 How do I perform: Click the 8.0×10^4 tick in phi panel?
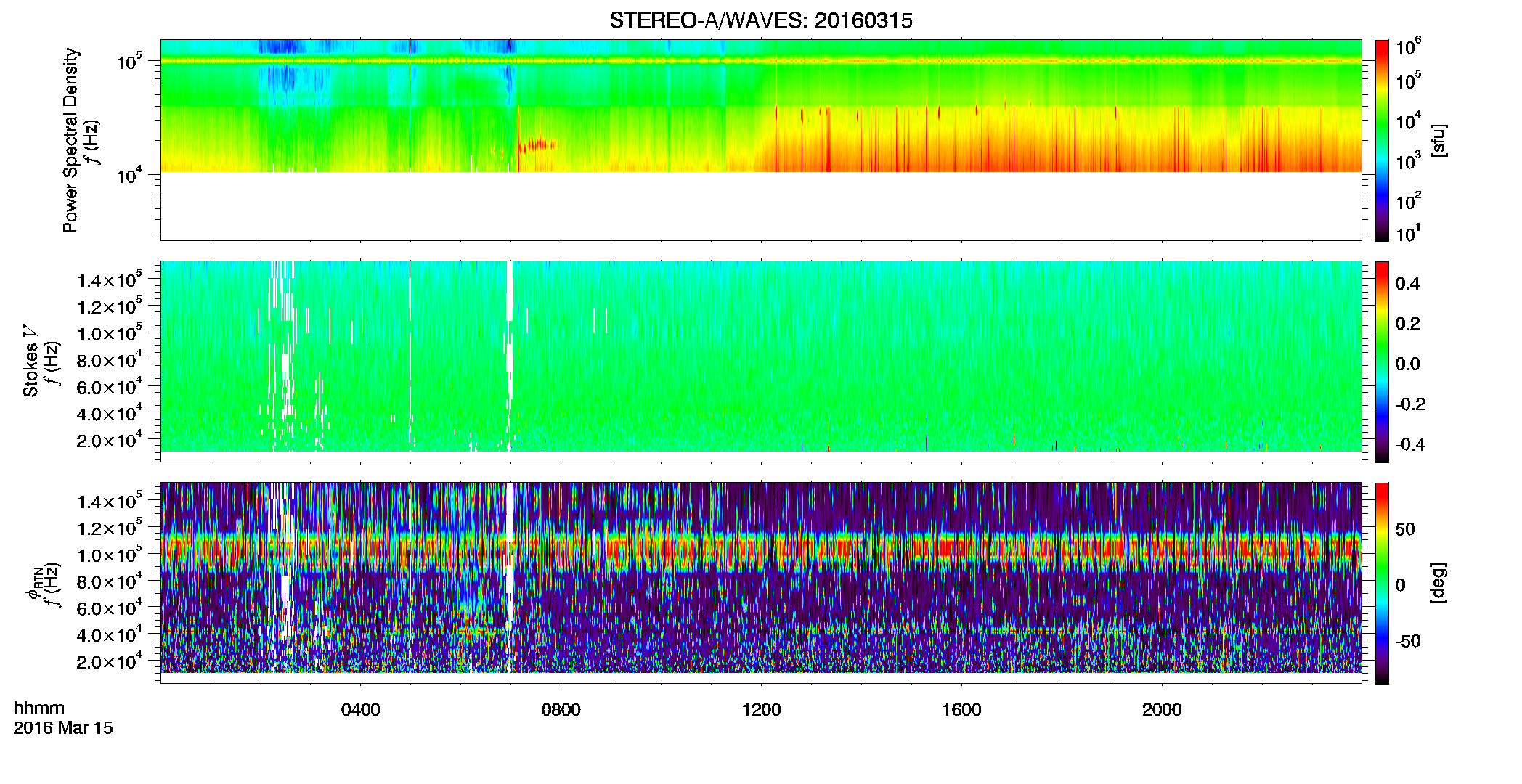tap(109, 581)
